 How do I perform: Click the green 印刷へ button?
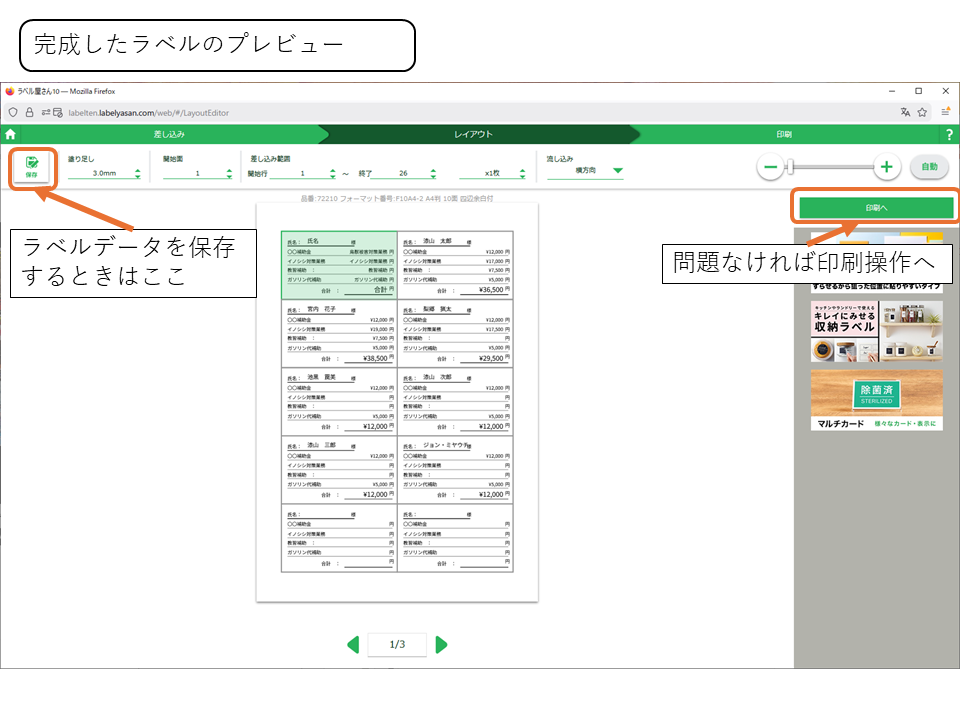[875, 207]
